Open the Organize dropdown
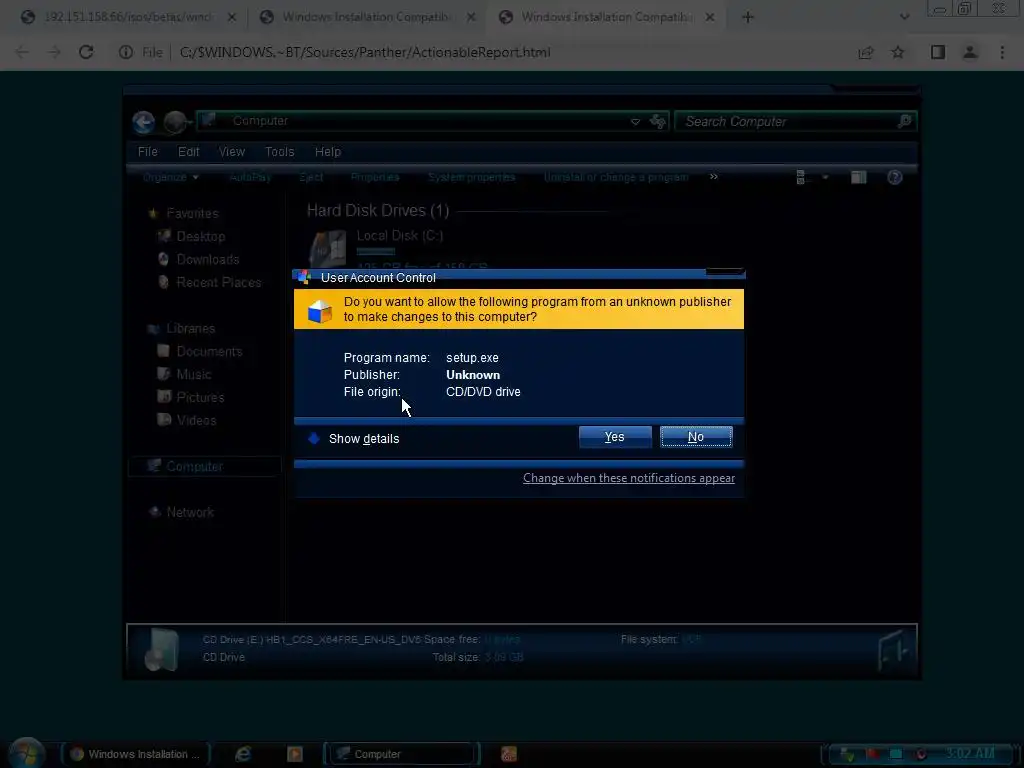 pyautogui.click(x=170, y=177)
